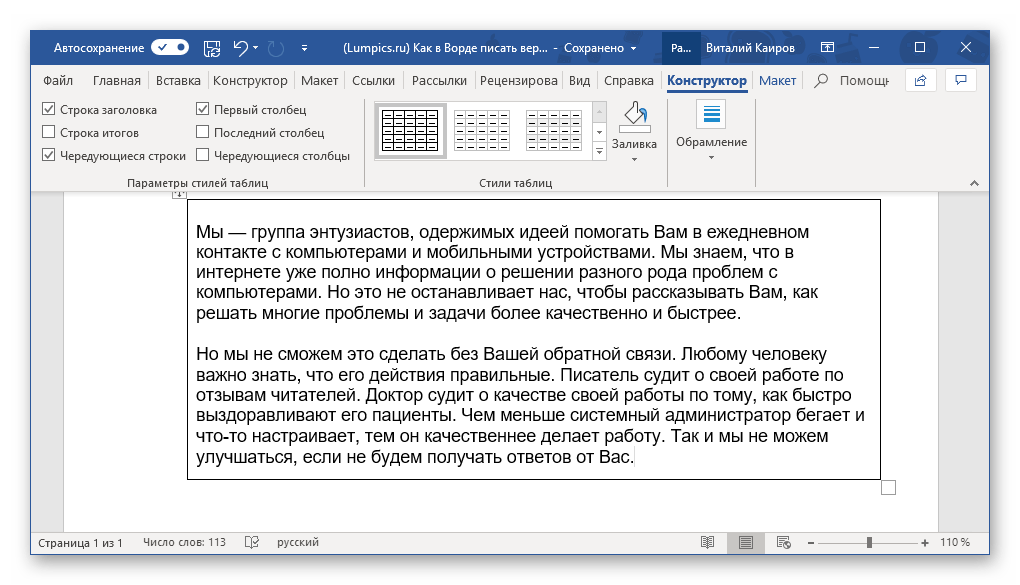Open Quick Access Toolbar customize dropdown

pos(304,48)
